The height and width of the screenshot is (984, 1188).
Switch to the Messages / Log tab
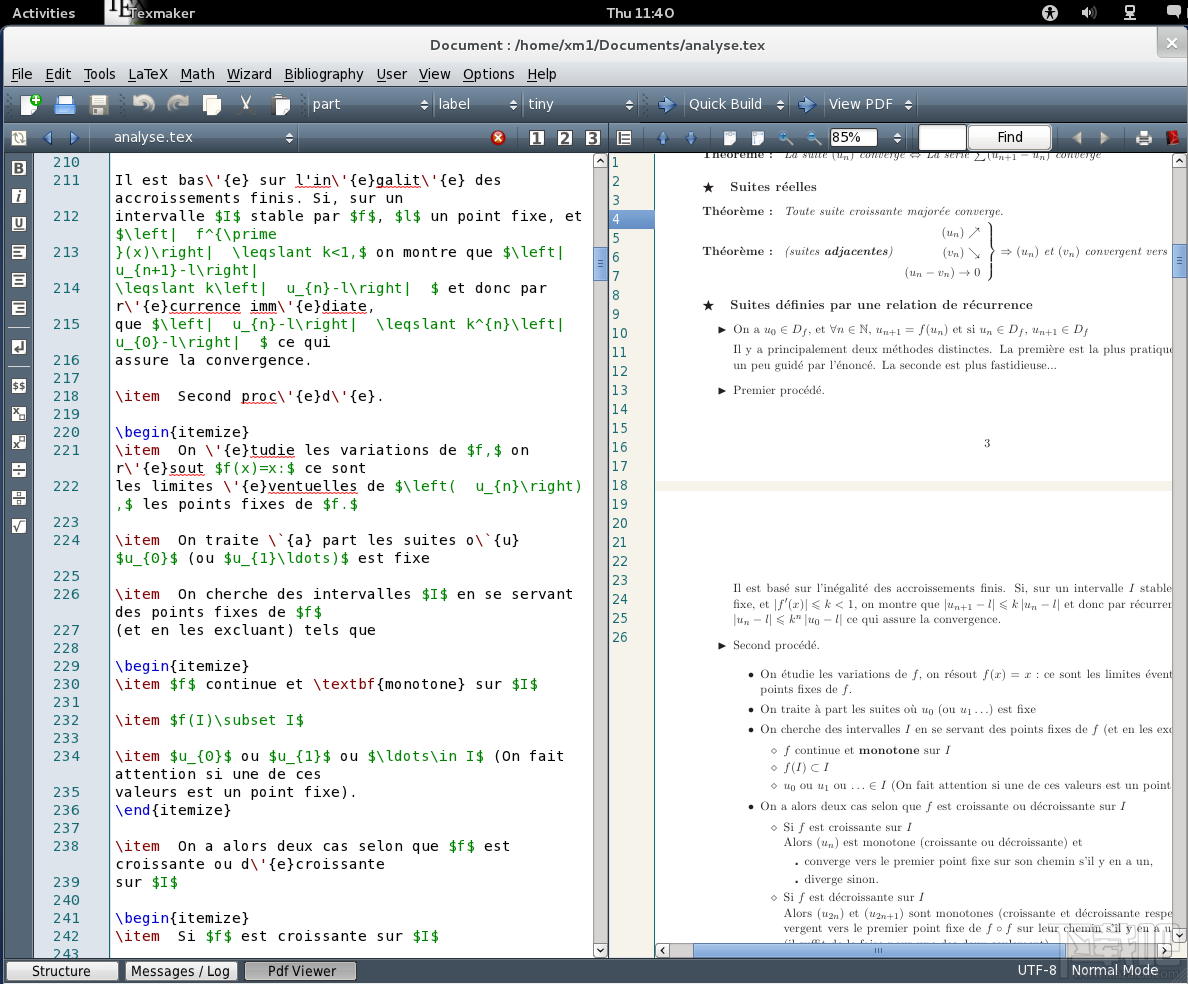[x=181, y=970]
